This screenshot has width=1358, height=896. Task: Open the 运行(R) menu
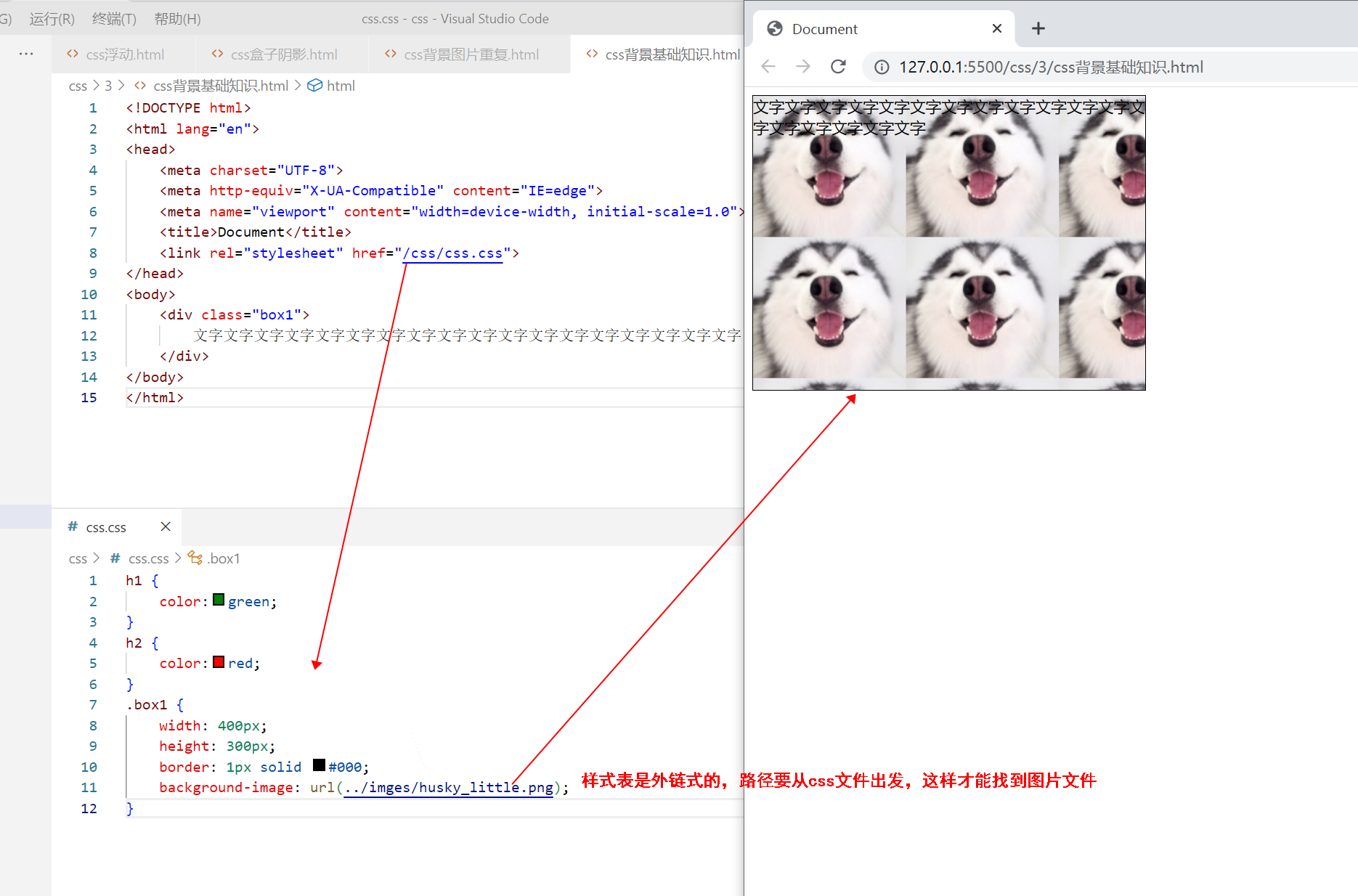(x=52, y=19)
